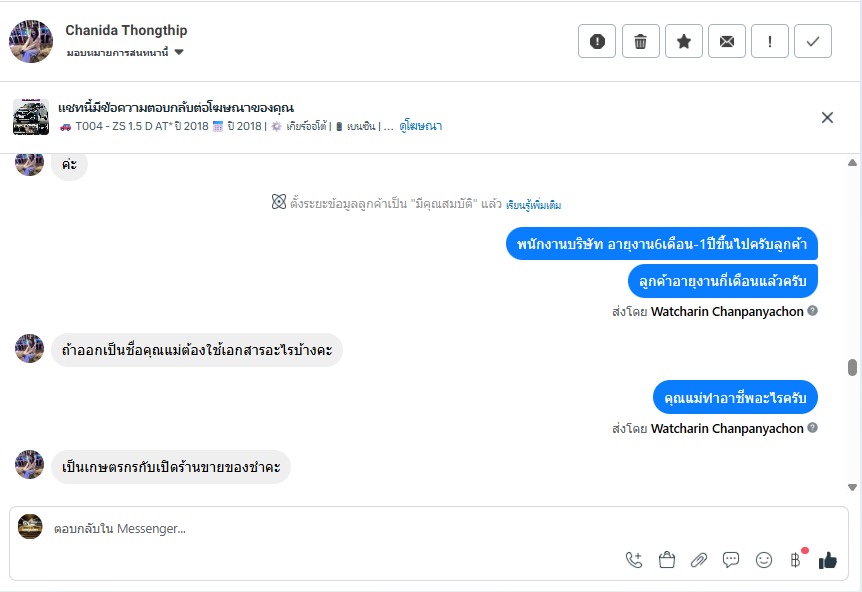862x592 pixels.
Task: Open the 'ดูโฆษณา' ad link
Action: tap(421, 127)
